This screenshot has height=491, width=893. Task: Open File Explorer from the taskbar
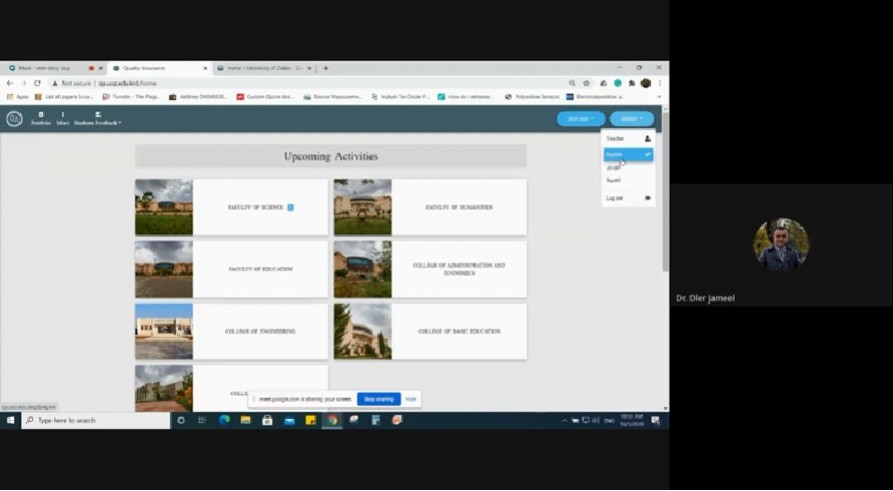coord(246,420)
